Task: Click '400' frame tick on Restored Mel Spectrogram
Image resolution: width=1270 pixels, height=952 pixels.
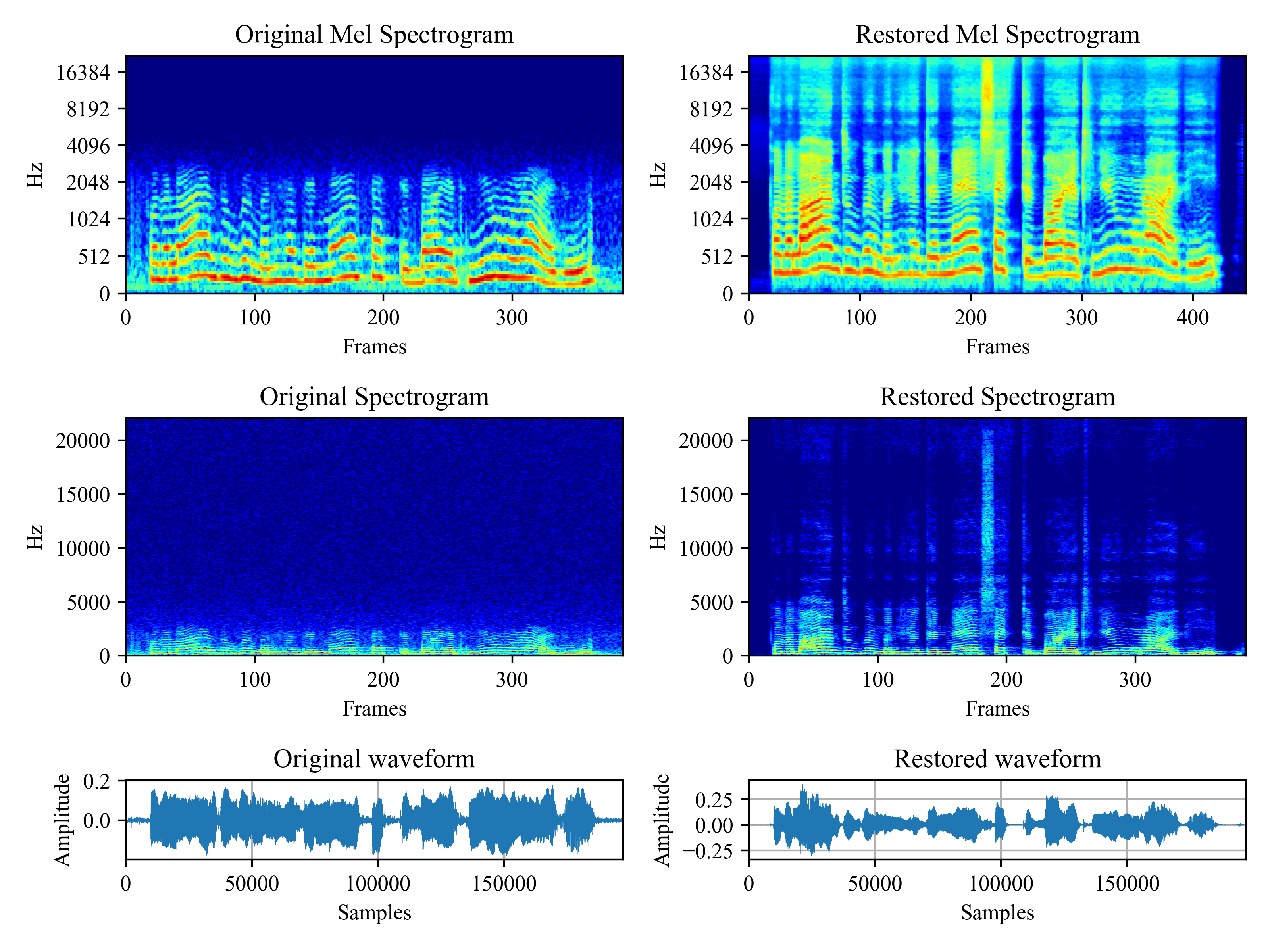Action: pos(1193,317)
